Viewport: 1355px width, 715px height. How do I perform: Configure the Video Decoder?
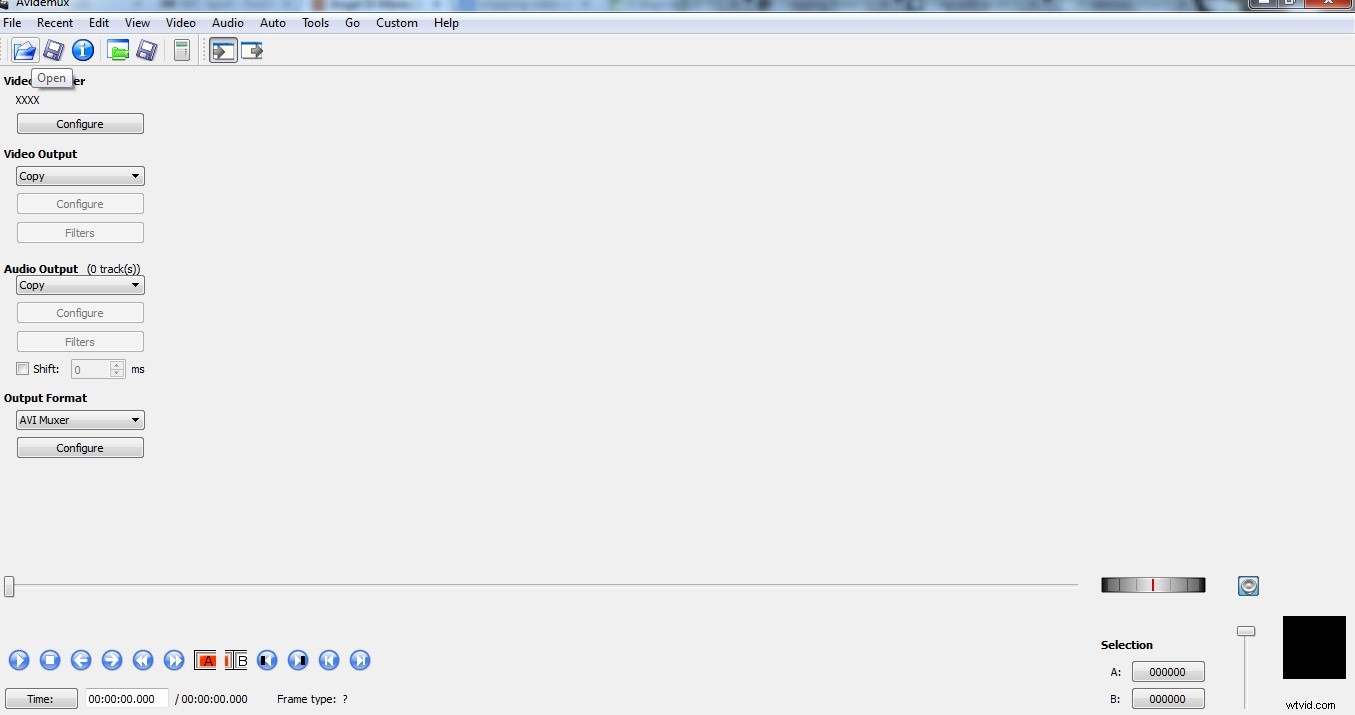tap(80, 123)
